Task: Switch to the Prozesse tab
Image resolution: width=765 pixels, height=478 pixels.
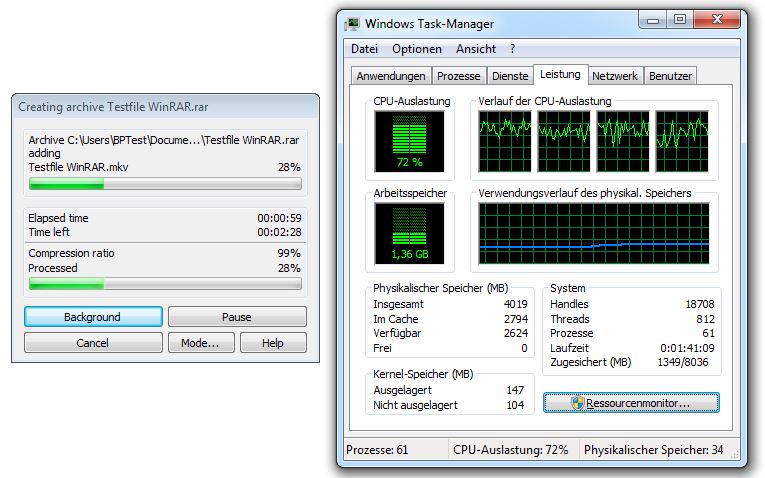Action: point(459,76)
